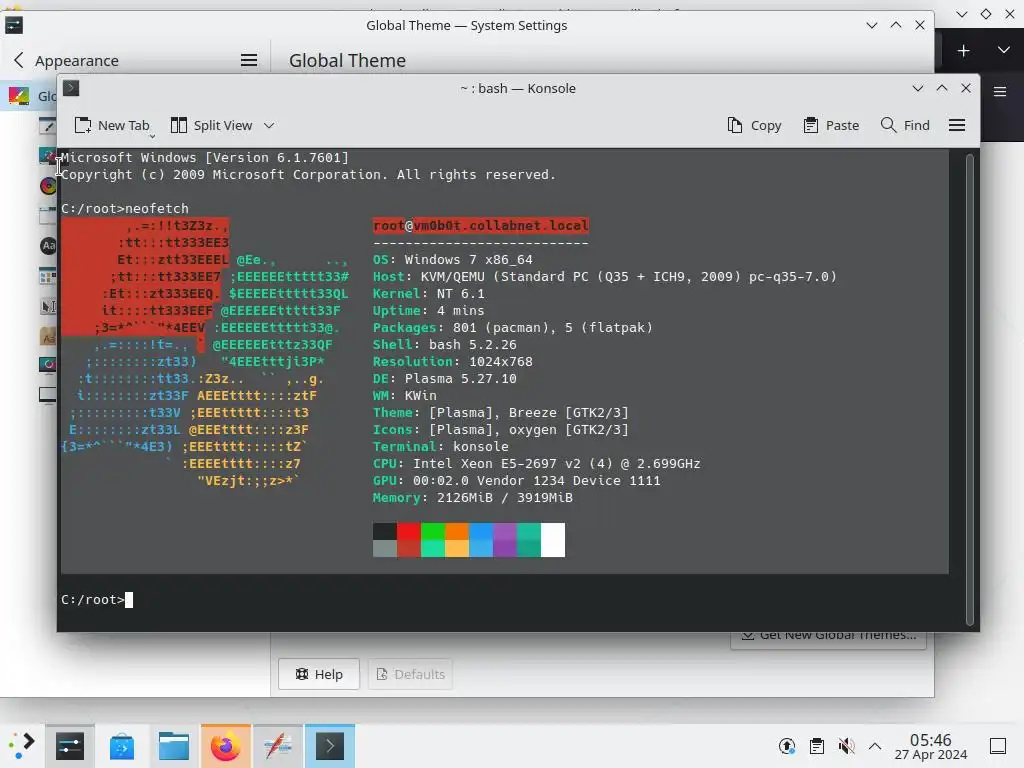Screen dimensions: 1024x768
Task: Expand the Split View dropdown chevron
Action: tap(269, 125)
